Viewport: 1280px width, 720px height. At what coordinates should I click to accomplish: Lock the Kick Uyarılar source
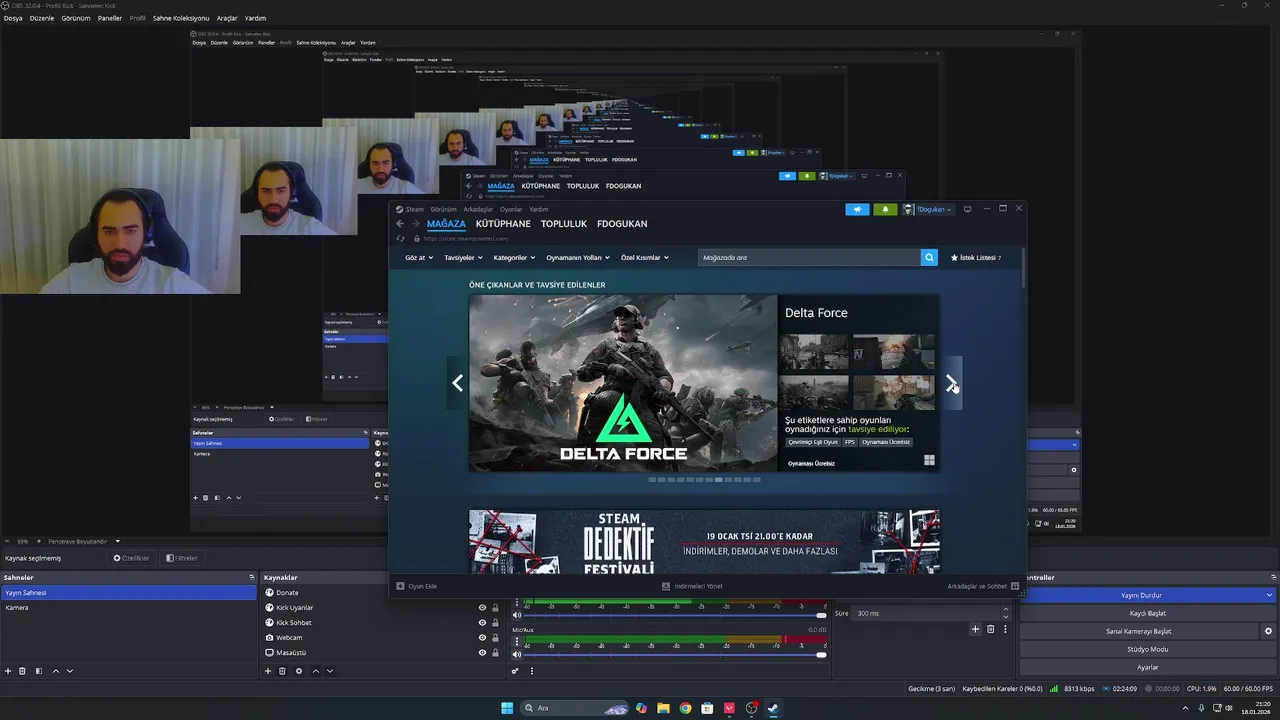coord(495,608)
